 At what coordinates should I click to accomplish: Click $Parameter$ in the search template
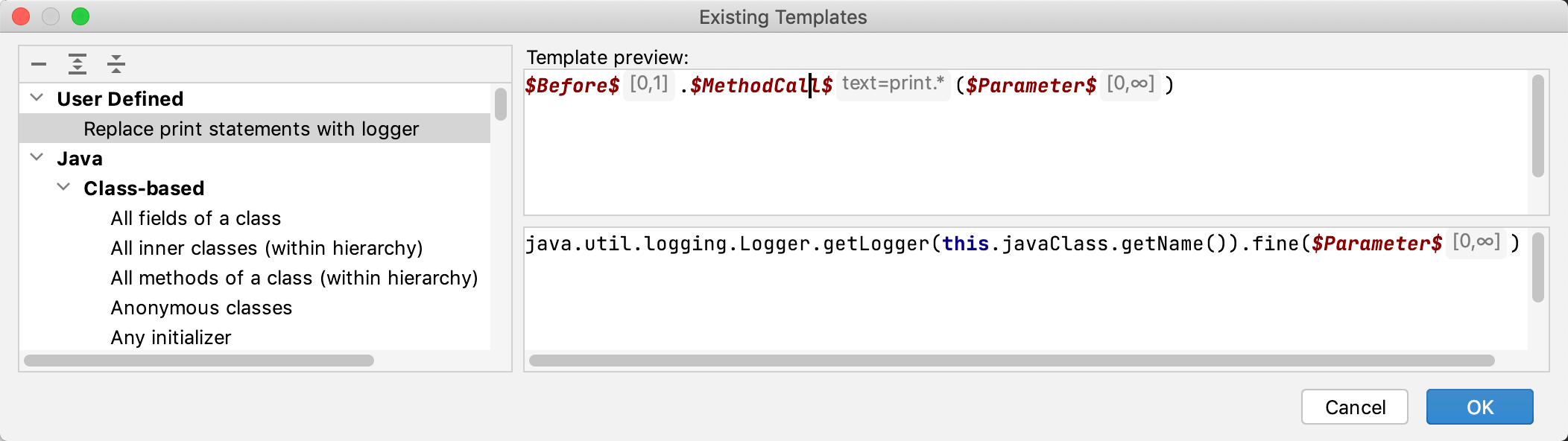tap(1031, 85)
